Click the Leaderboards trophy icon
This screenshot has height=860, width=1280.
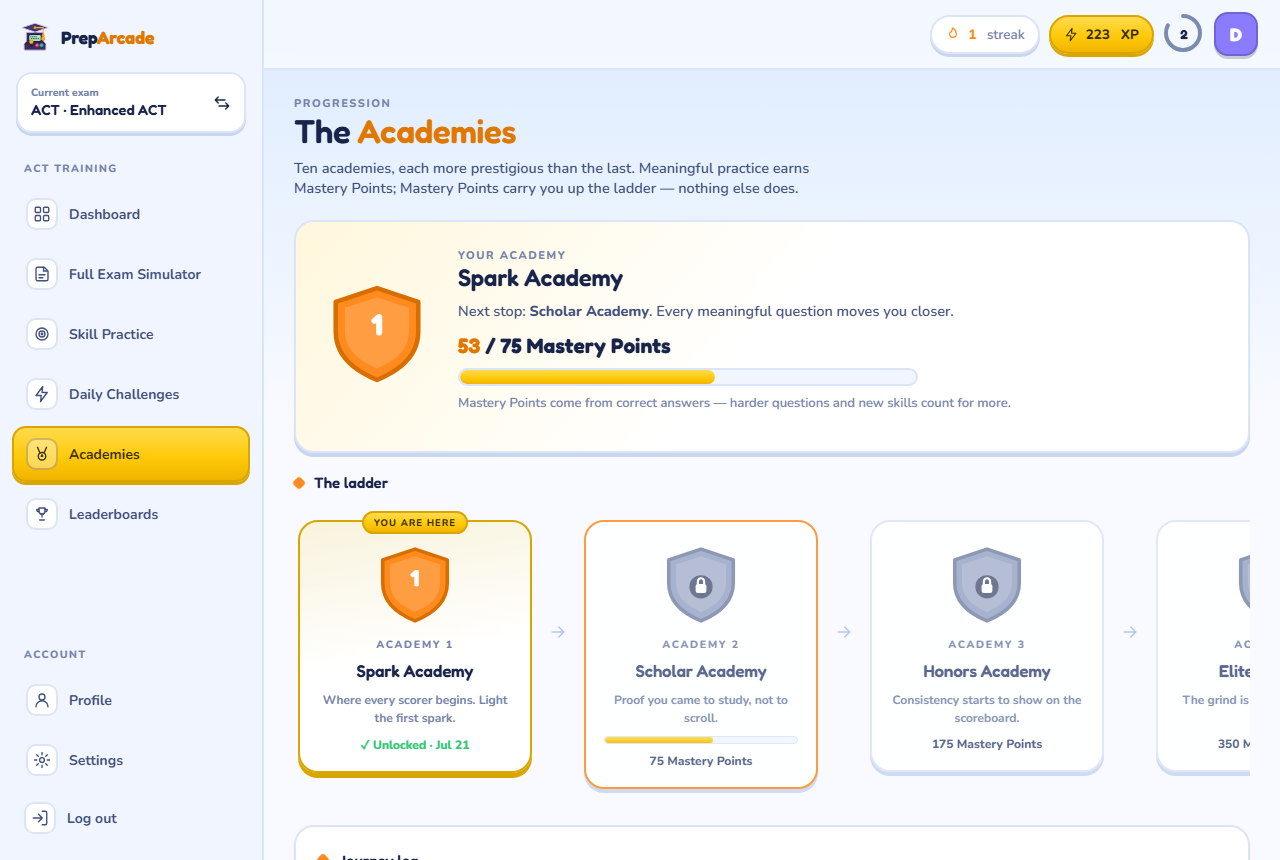tap(42, 514)
